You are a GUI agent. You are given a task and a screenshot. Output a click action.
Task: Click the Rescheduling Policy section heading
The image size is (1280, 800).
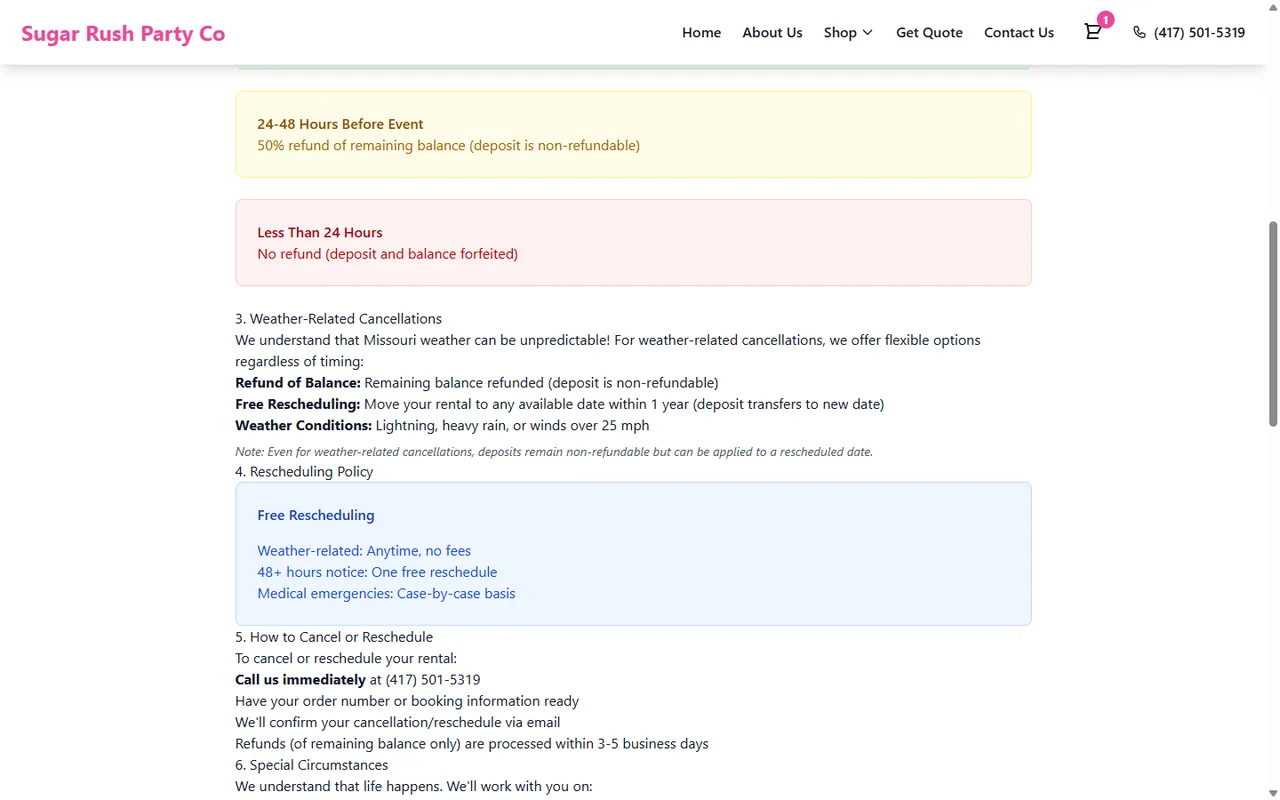(304, 472)
